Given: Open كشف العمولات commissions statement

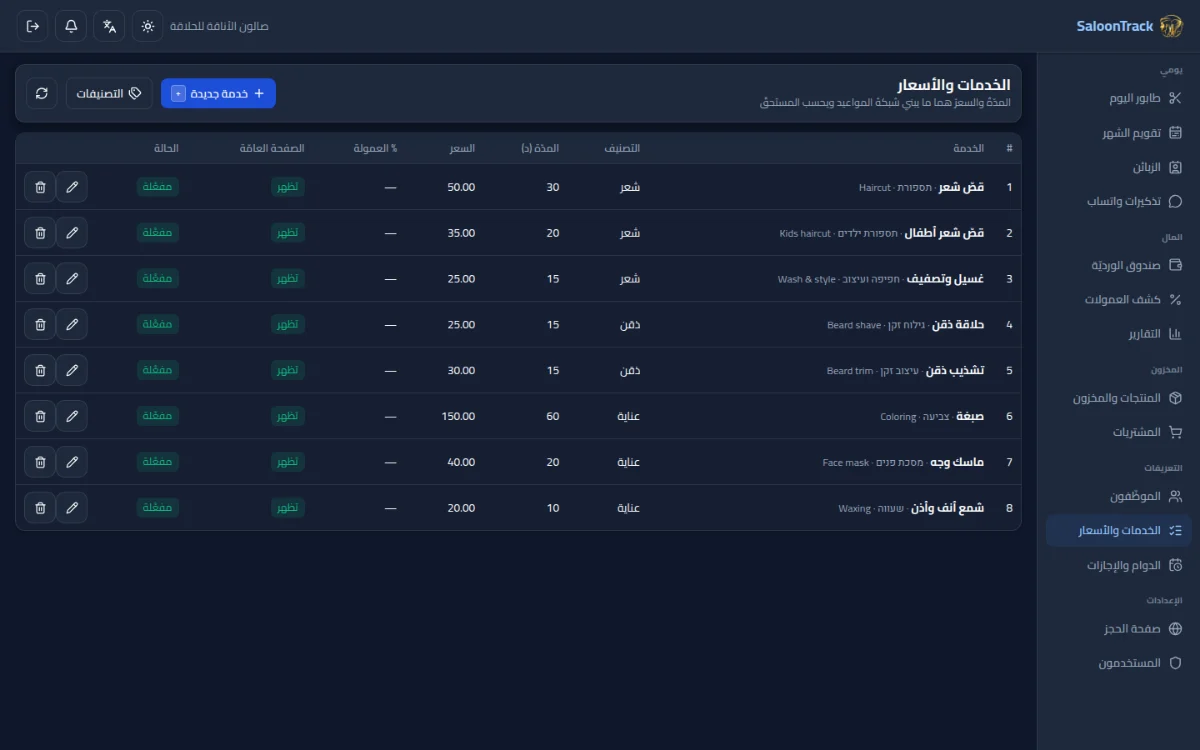Looking at the screenshot, I should [x=1119, y=299].
